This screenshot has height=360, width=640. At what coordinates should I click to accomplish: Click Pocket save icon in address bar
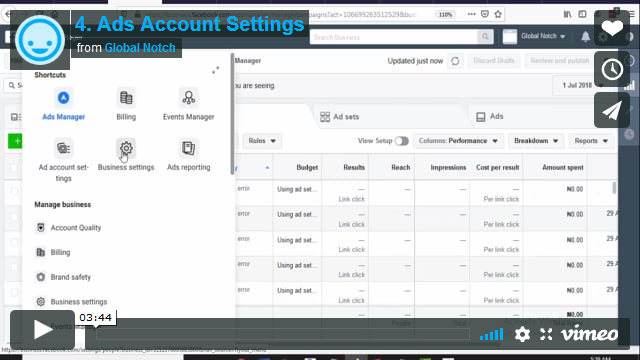click(484, 14)
